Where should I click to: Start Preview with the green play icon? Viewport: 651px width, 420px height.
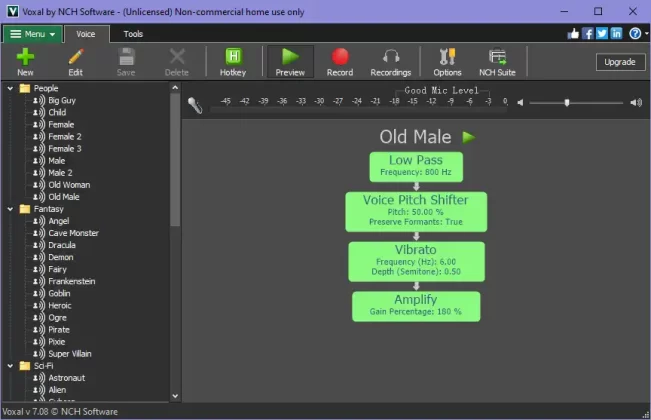click(290, 57)
